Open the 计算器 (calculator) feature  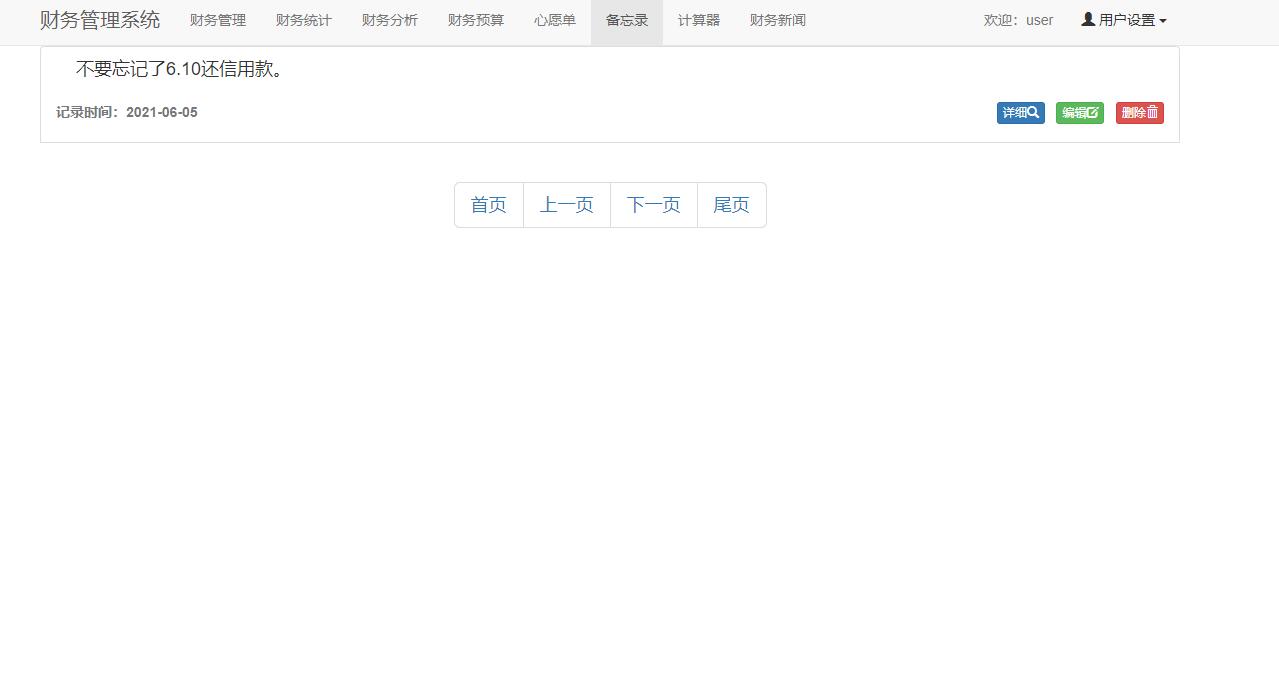(x=698, y=20)
